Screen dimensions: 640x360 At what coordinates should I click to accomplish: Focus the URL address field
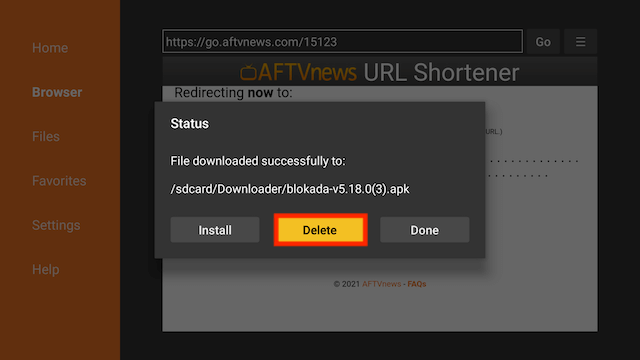342,41
